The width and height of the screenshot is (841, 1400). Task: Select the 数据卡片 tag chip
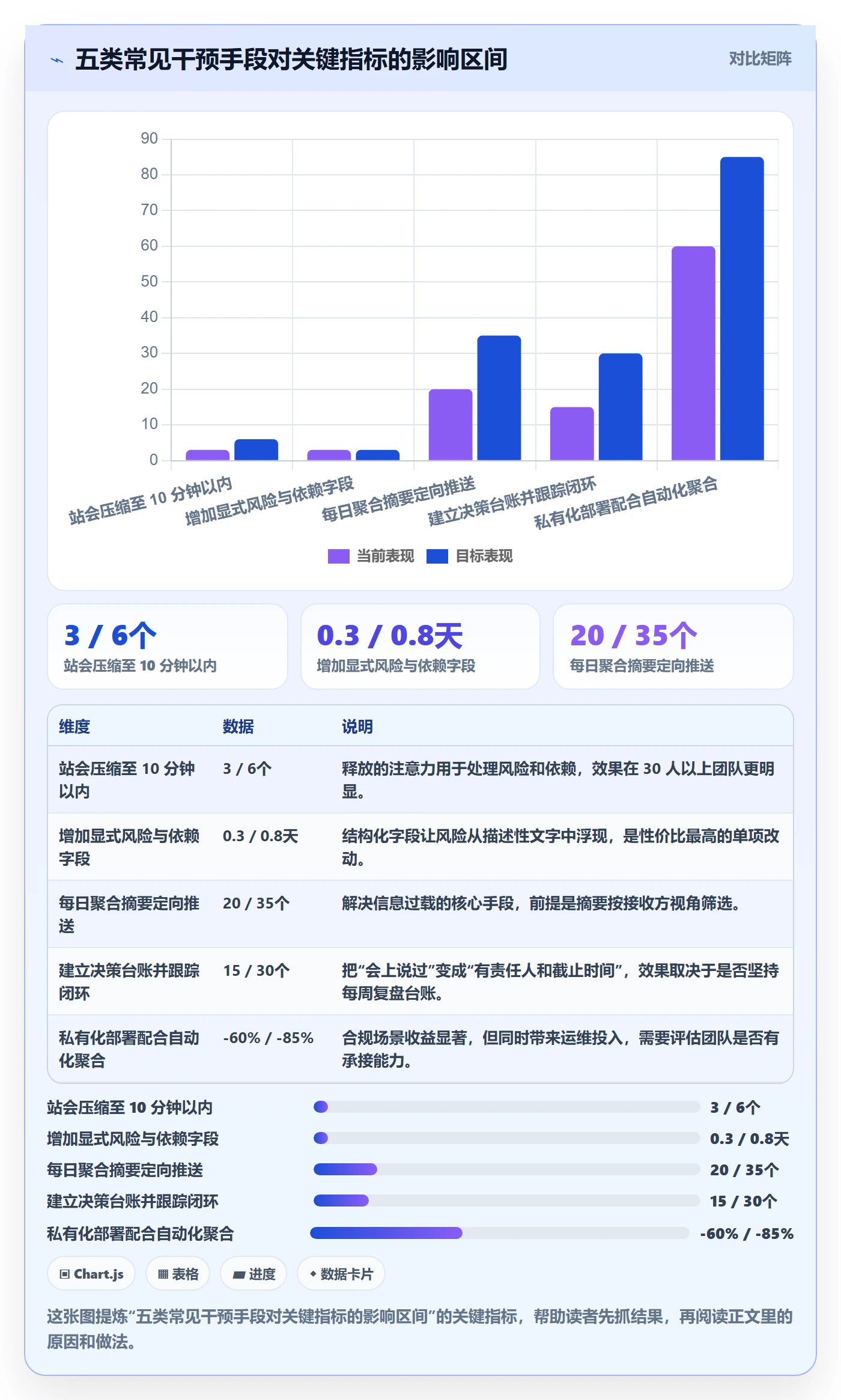tap(341, 1274)
